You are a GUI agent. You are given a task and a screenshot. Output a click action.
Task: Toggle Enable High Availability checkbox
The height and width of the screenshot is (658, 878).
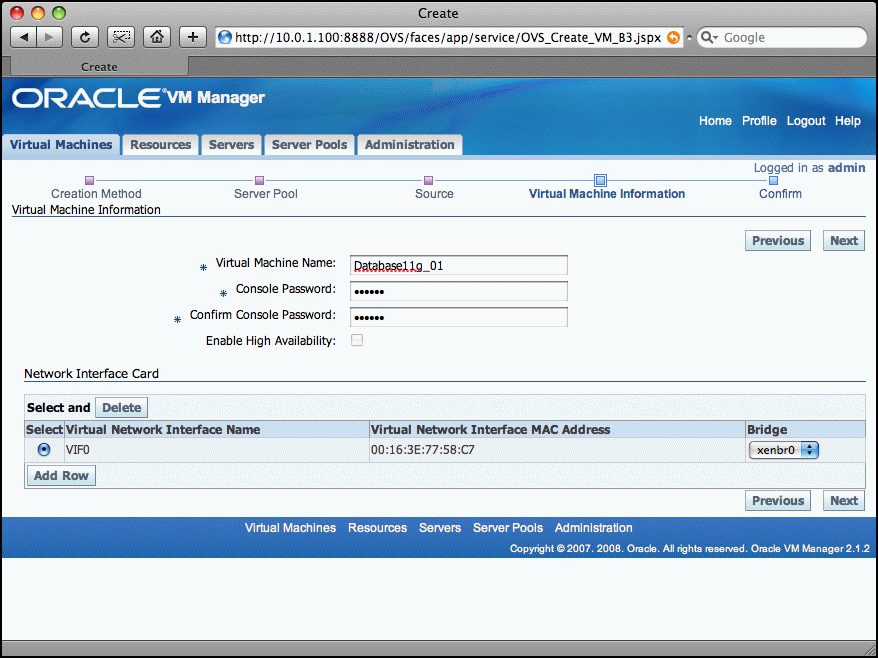[357, 341]
